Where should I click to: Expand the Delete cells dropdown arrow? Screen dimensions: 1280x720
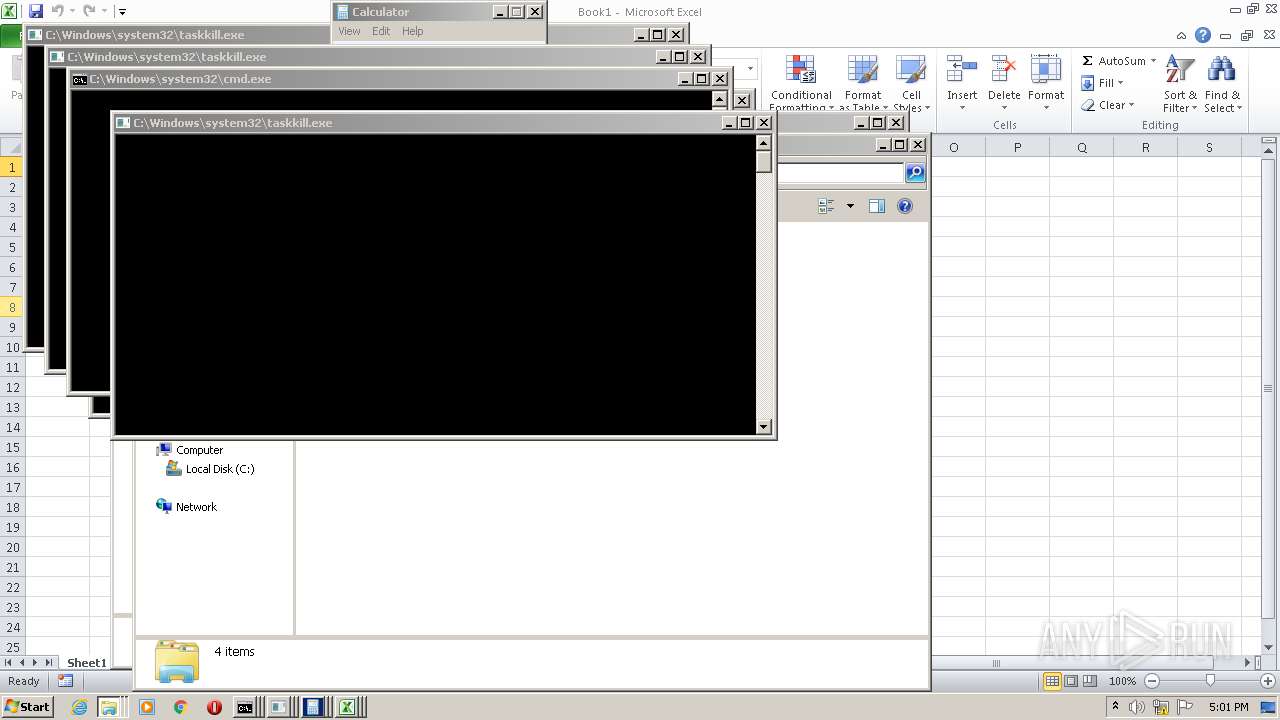pyautogui.click(x=1004, y=108)
